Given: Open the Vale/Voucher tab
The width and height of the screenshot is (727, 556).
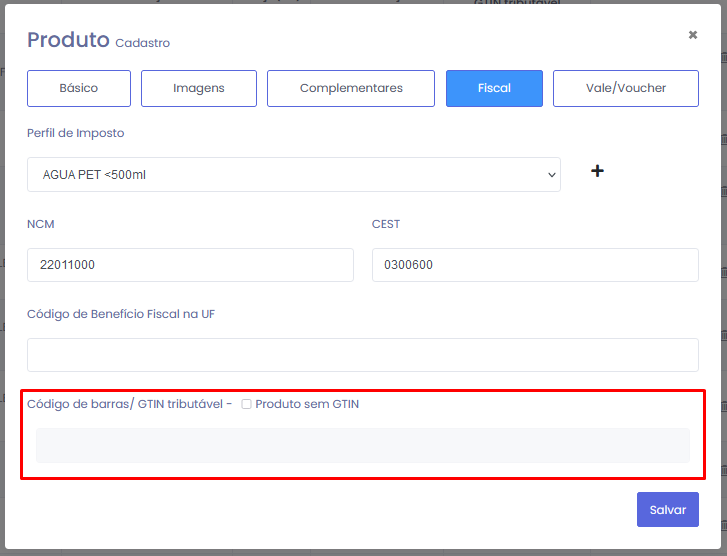Looking at the screenshot, I should point(626,88).
